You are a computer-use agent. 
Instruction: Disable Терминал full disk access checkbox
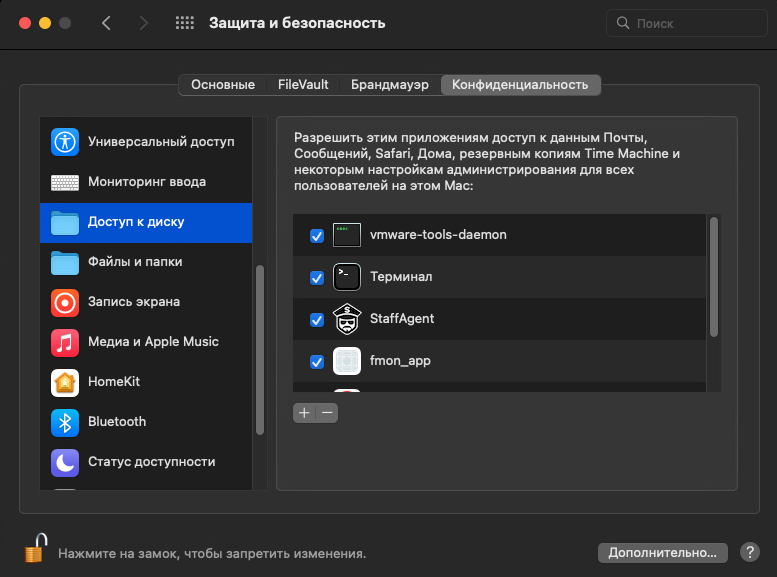click(x=317, y=278)
